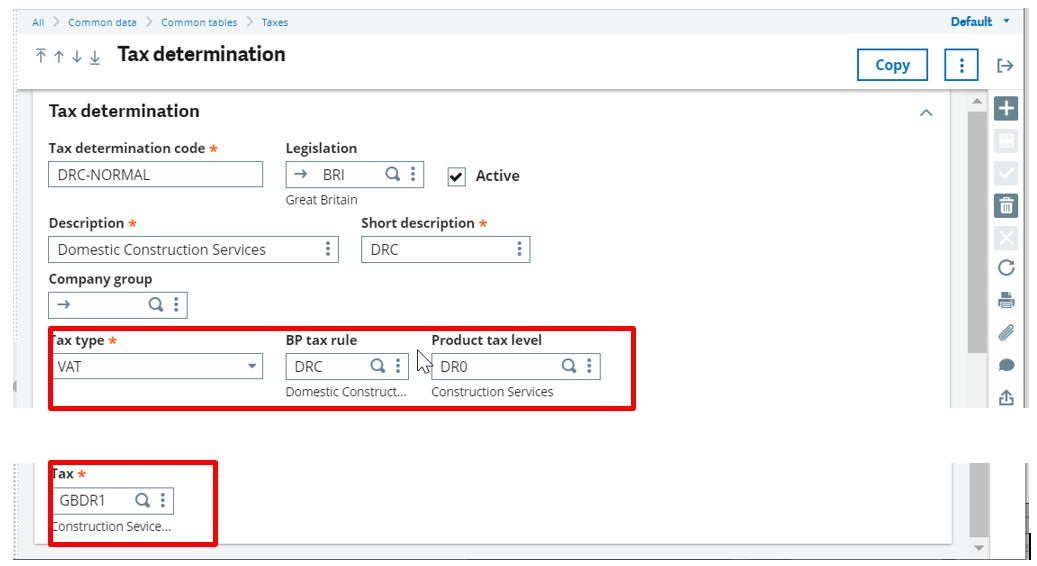Viewport: 1037px width, 566px height.
Task: Open Company group field actions menu
Action: (176, 304)
